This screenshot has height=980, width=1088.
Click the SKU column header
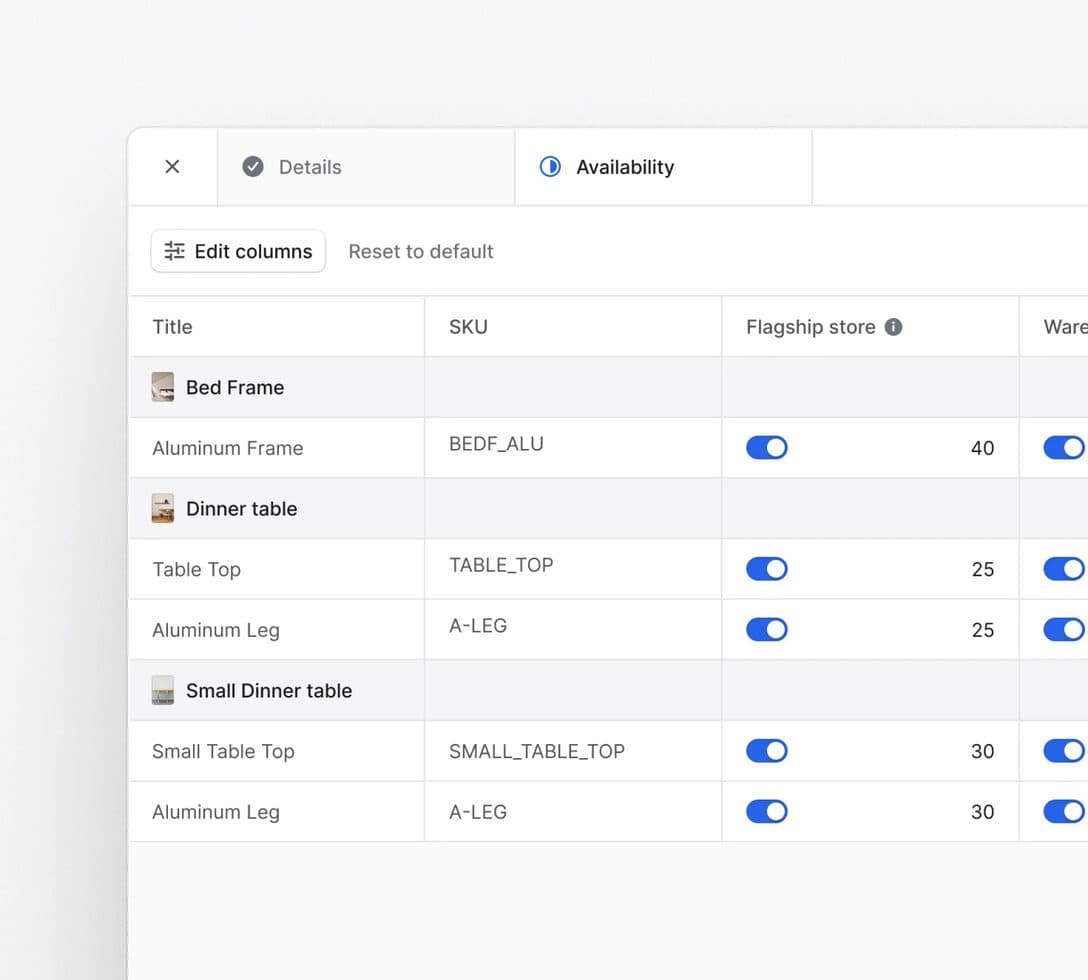tap(468, 327)
